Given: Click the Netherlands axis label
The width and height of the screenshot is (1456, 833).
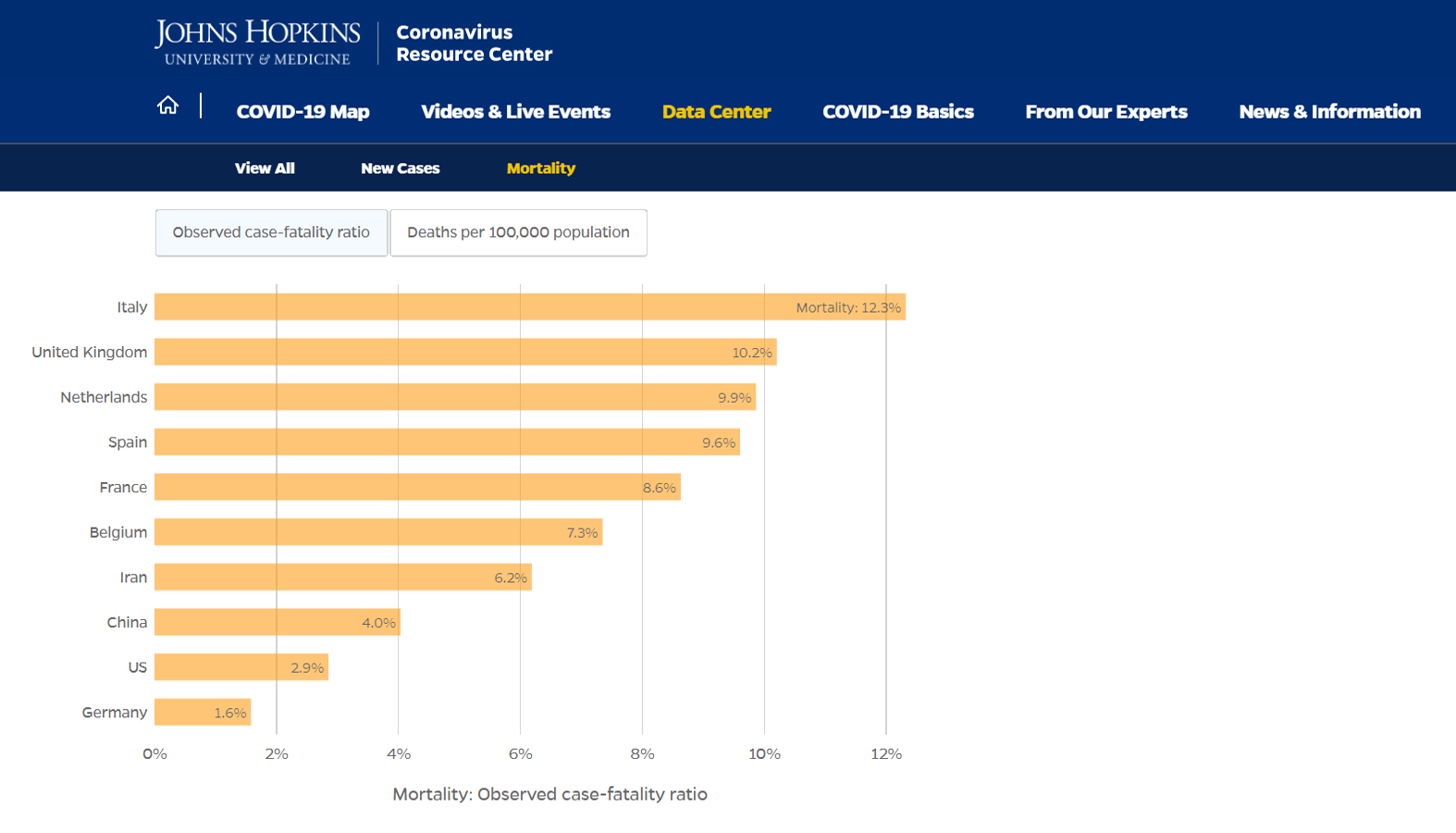Looking at the screenshot, I should (104, 397).
